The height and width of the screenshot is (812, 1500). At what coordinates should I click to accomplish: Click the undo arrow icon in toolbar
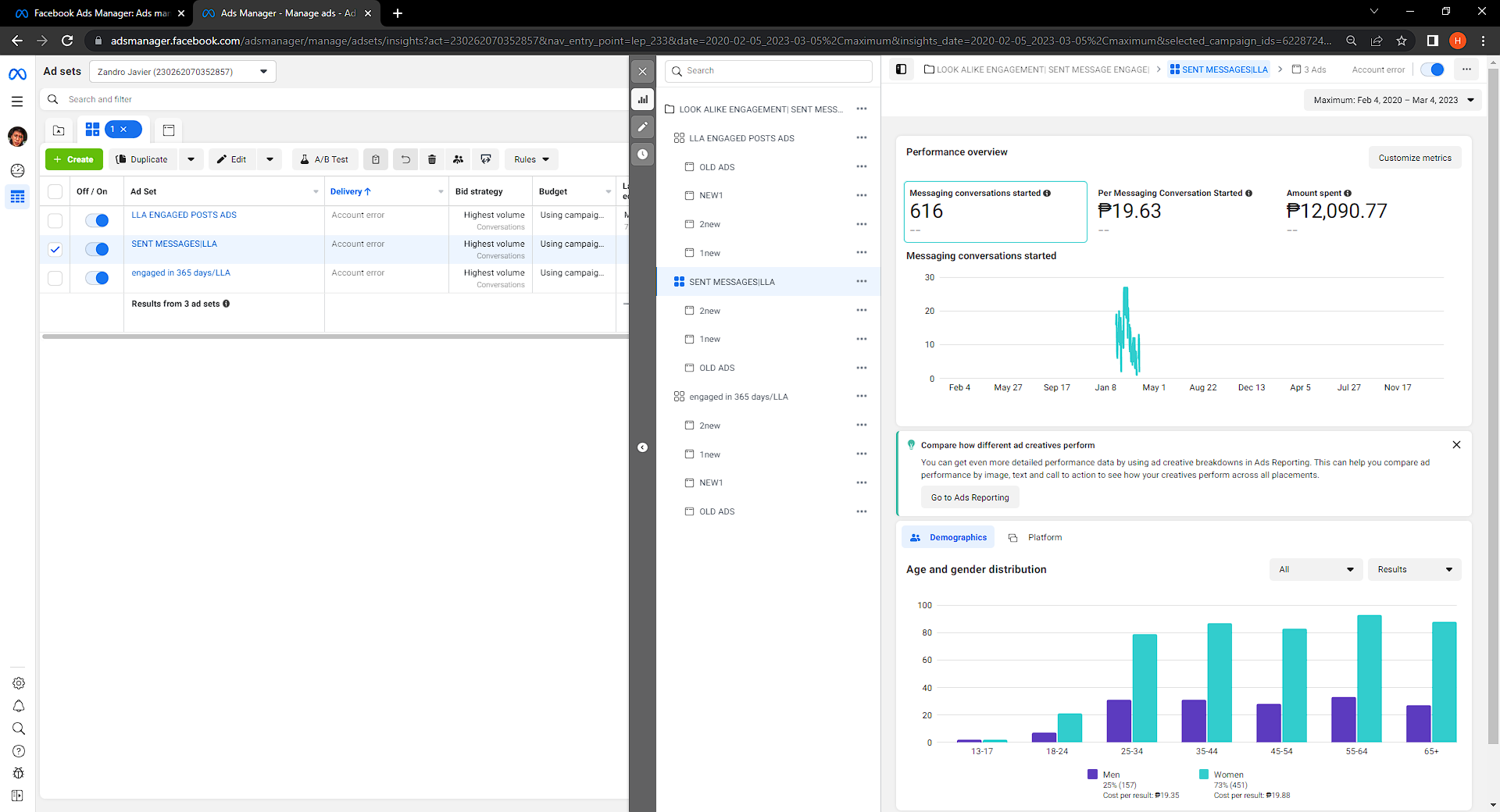(x=405, y=159)
